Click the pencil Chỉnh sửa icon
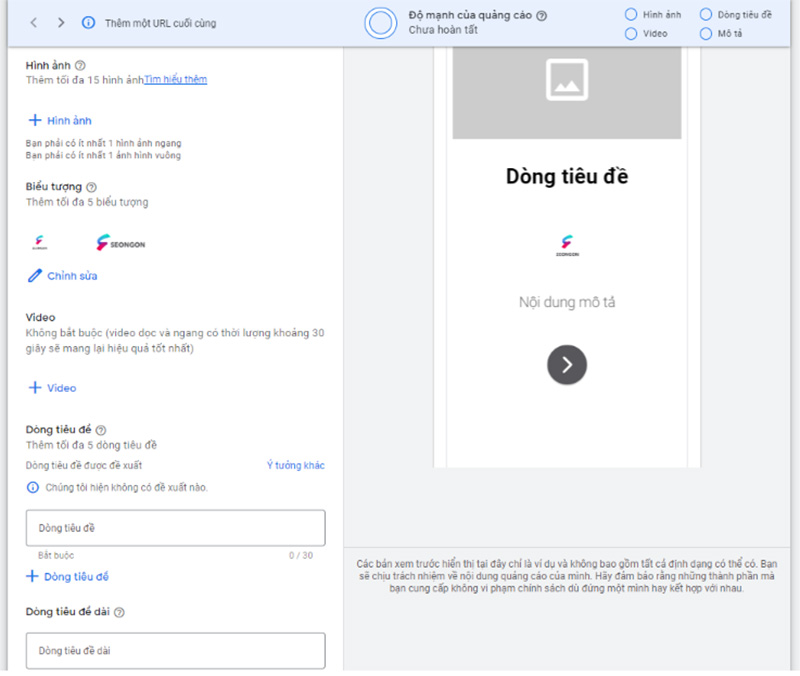 point(34,276)
